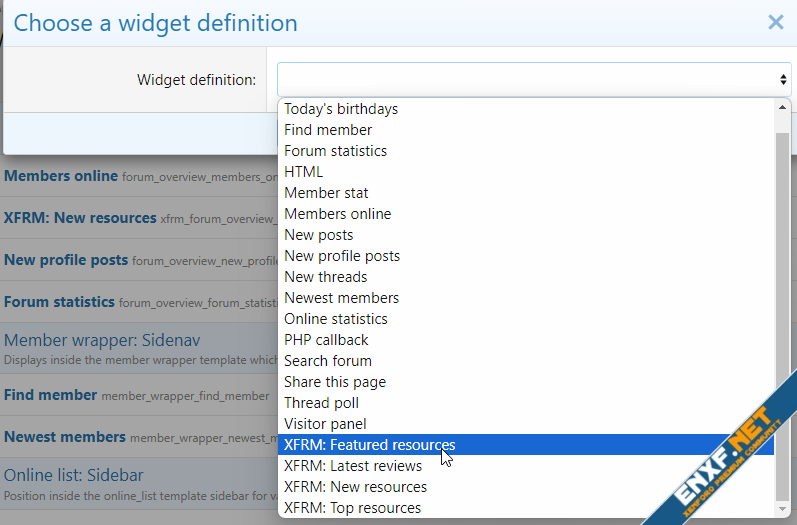Choose "Visitor panel" from the list
797x525 pixels.
[325, 424]
